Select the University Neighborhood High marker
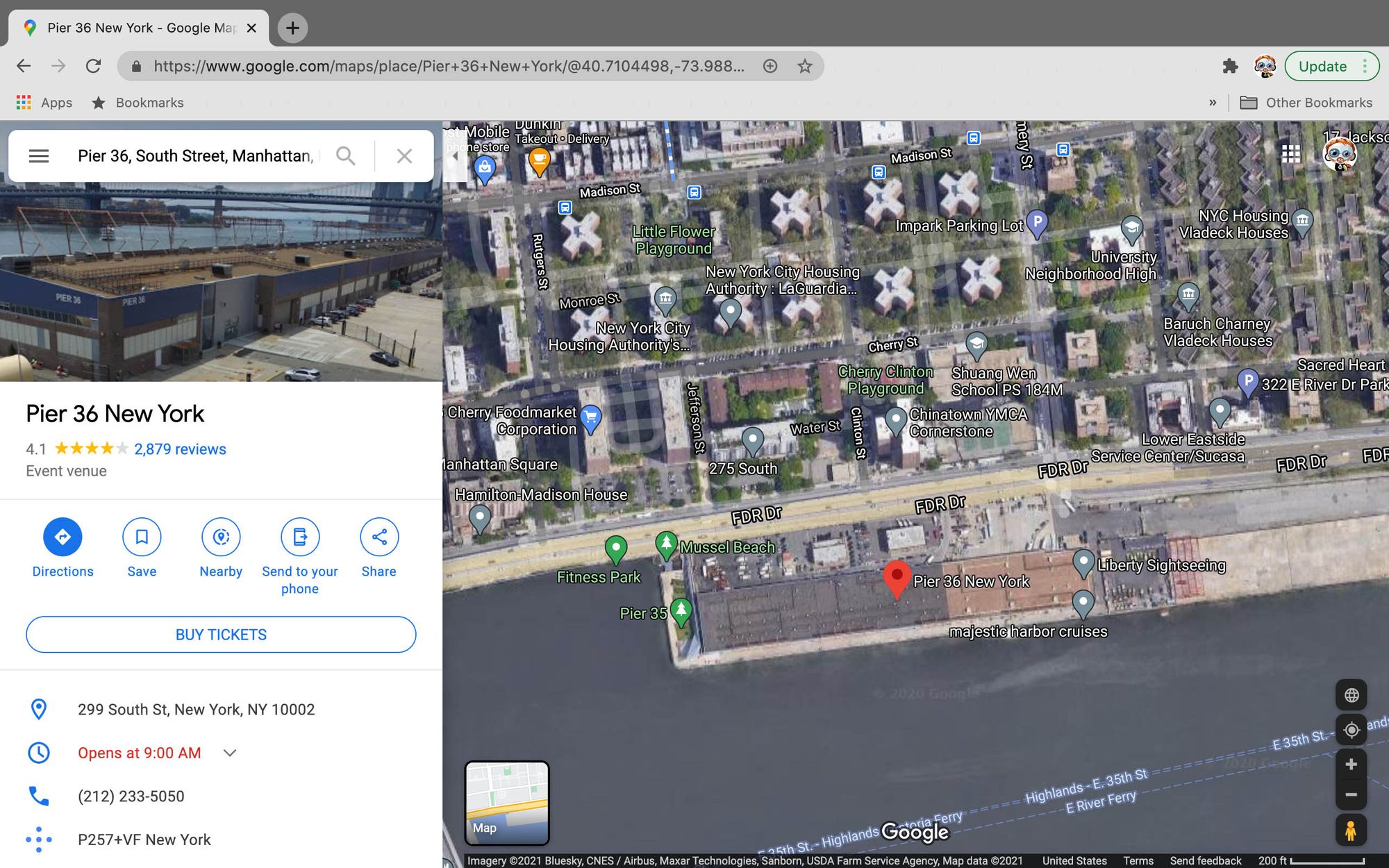Image resolution: width=1389 pixels, height=868 pixels. pos(1132,230)
